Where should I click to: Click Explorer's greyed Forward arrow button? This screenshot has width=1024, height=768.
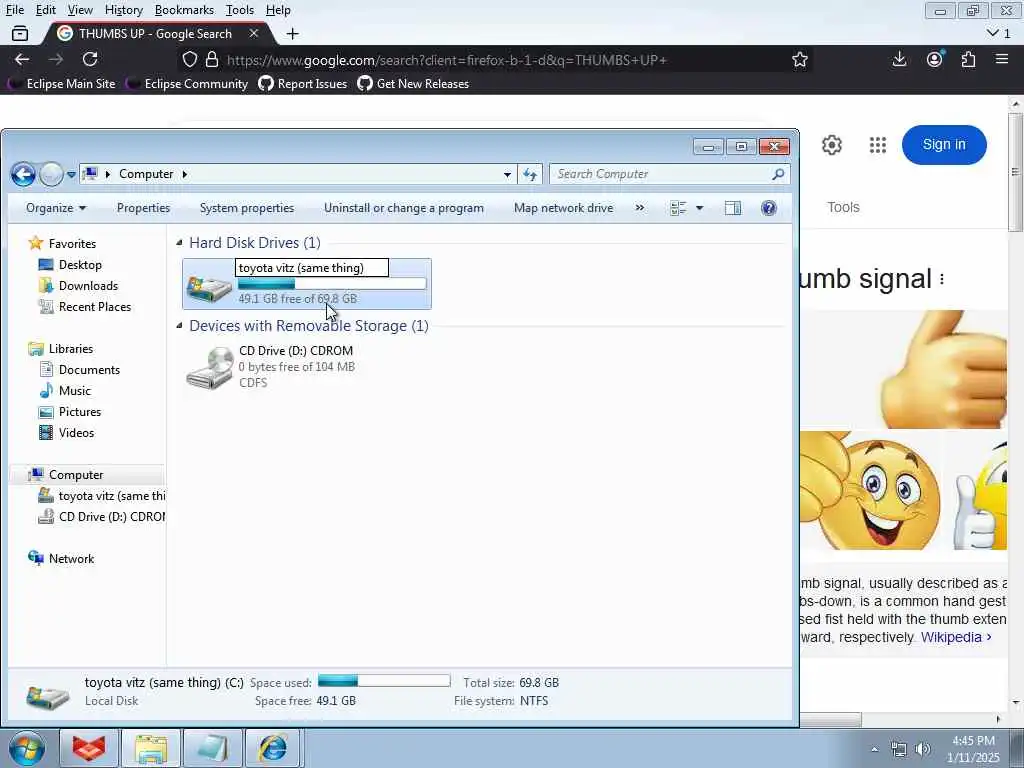[51, 174]
